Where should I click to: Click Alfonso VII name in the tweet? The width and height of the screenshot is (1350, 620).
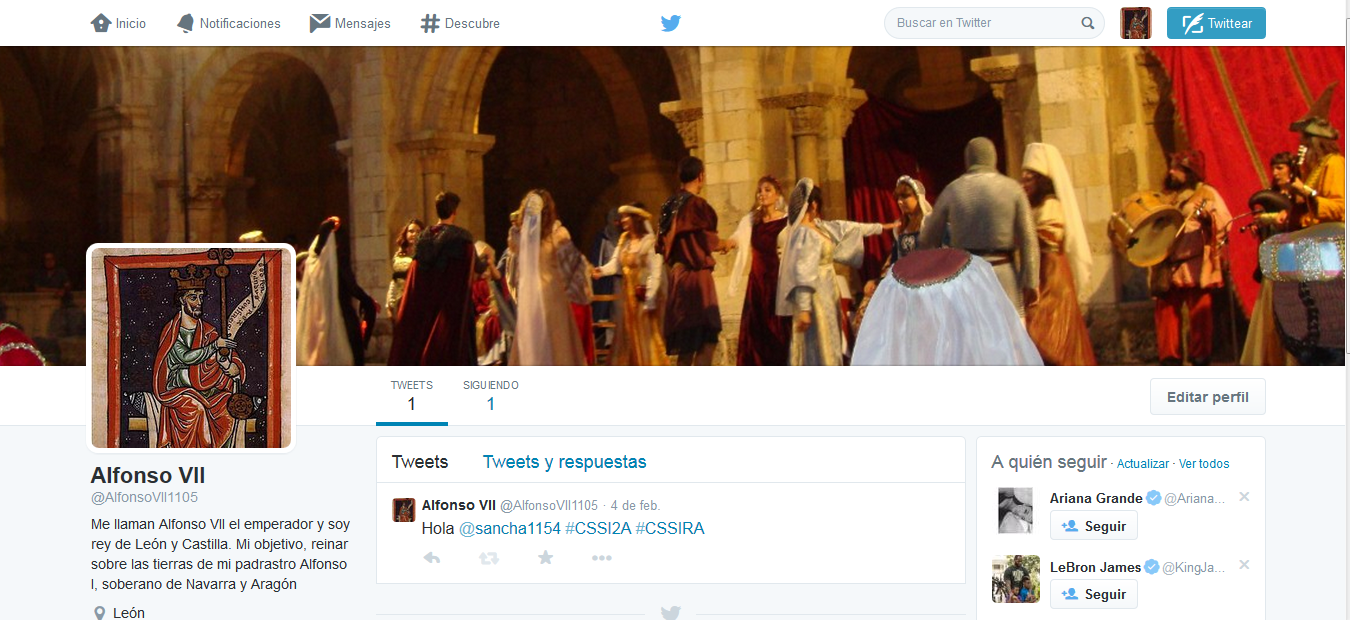pos(459,505)
